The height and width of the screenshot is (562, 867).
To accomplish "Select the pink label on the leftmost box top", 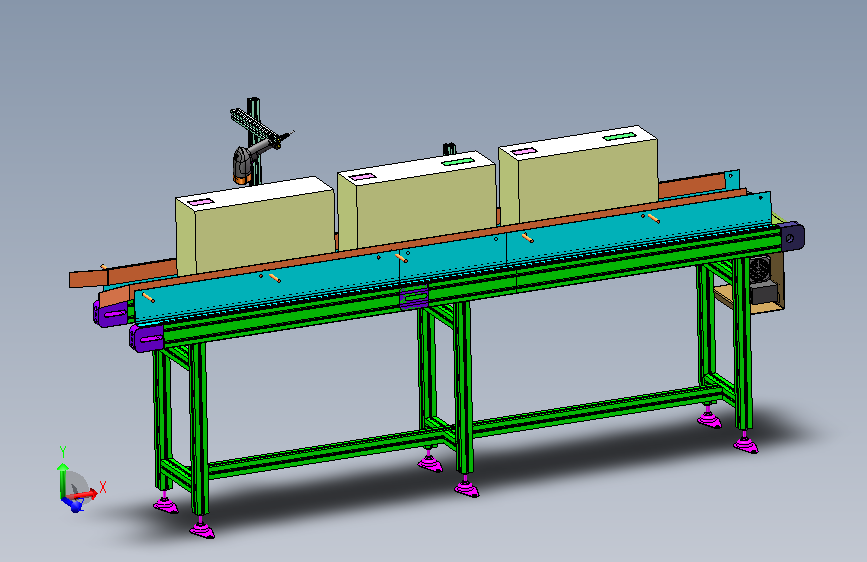I will point(202,201).
